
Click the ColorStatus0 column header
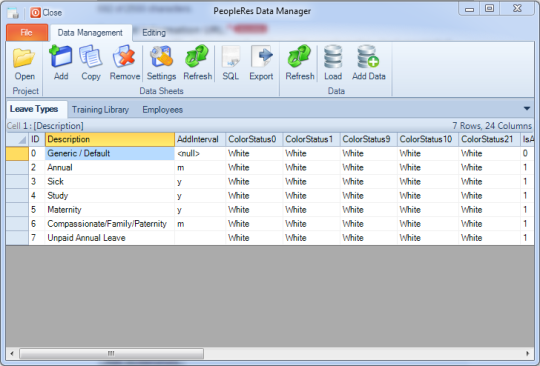(x=254, y=139)
